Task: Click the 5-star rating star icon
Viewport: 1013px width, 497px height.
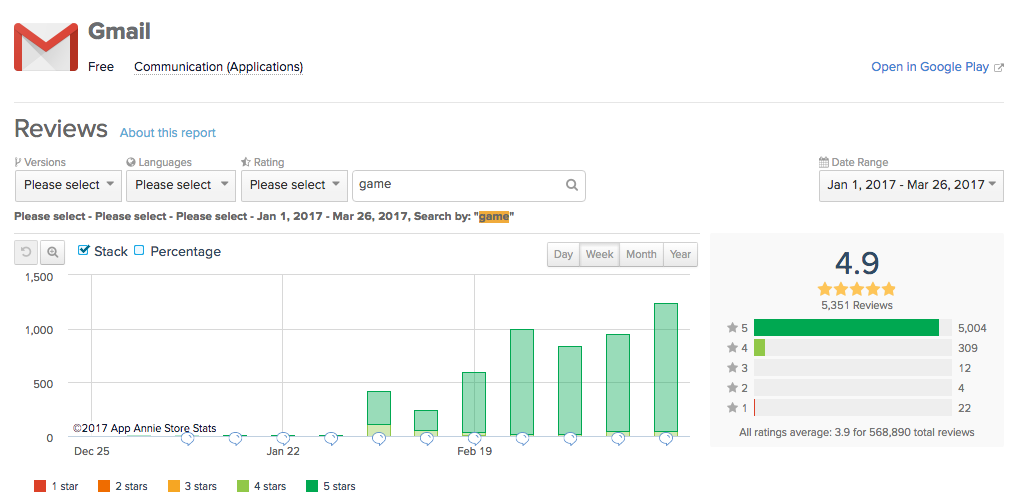Action: pos(733,328)
